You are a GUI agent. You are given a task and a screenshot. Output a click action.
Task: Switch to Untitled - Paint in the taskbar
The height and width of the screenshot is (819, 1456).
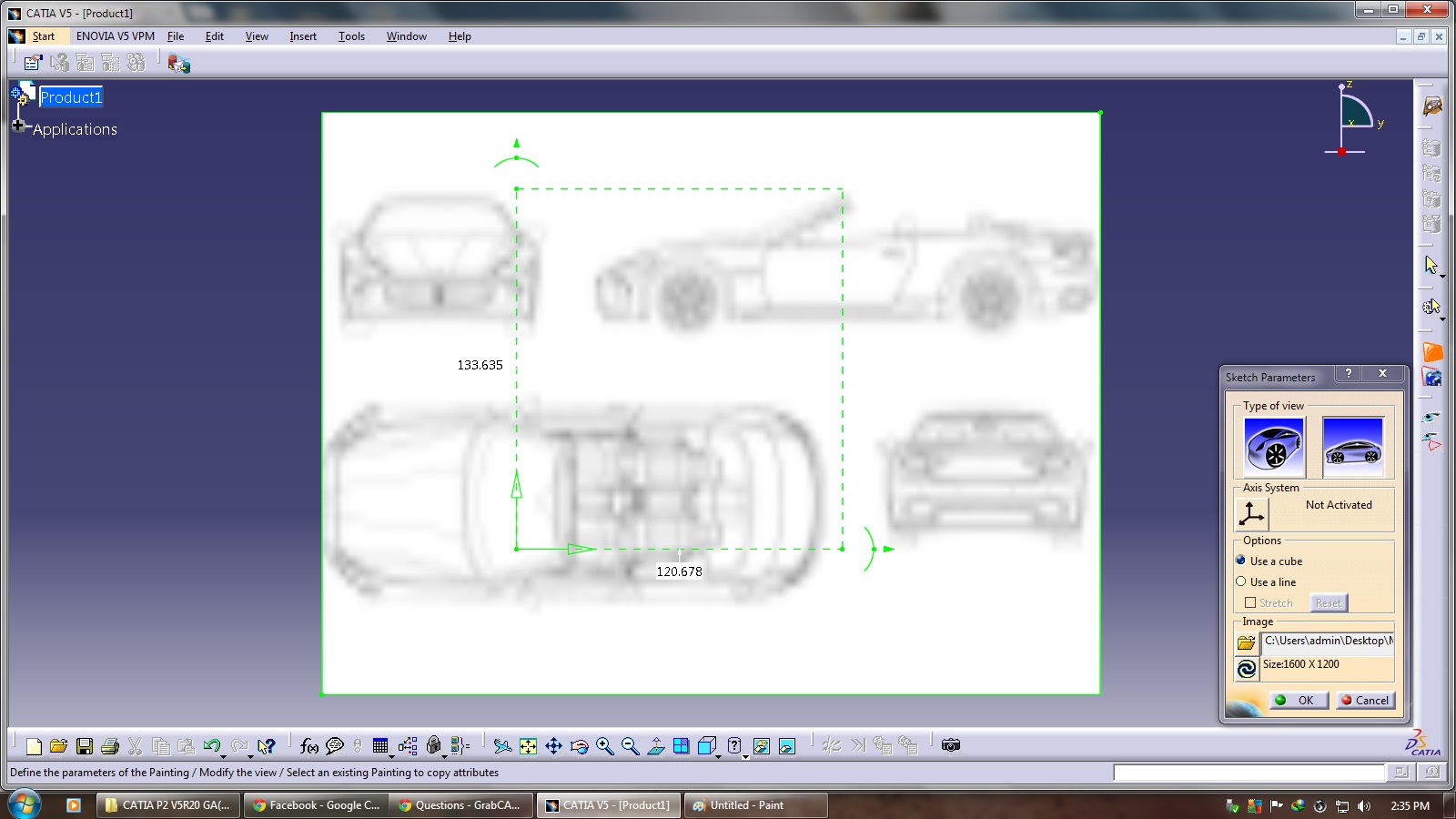pyautogui.click(x=755, y=804)
